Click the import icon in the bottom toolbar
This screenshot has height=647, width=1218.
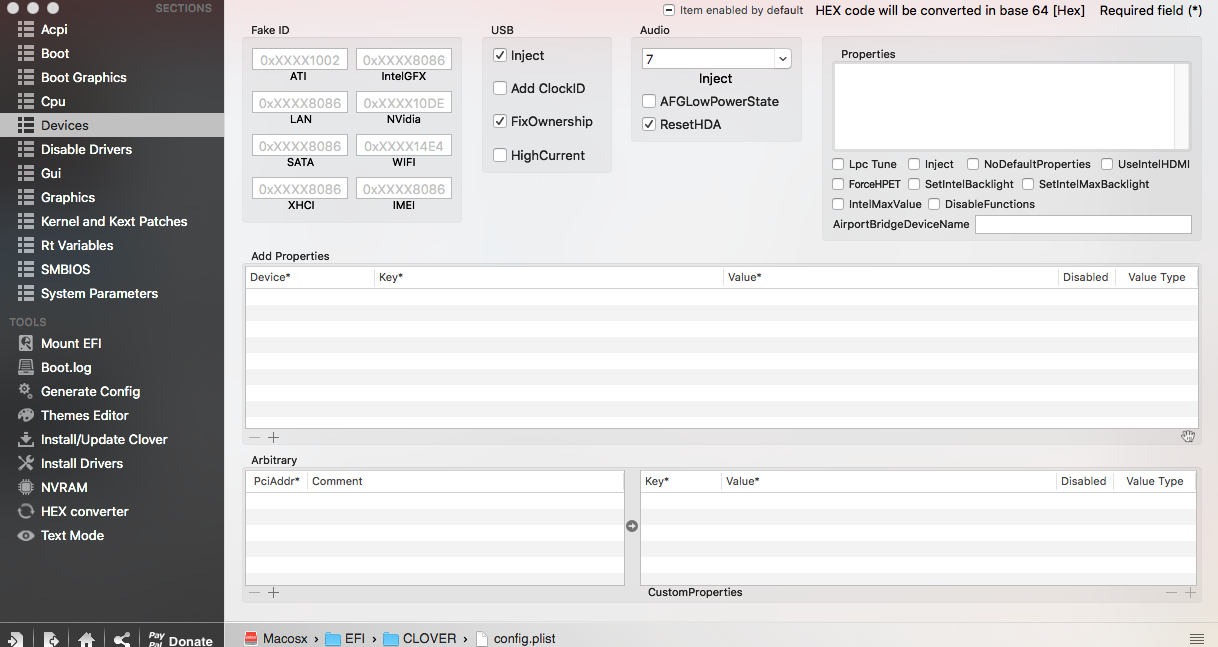pyautogui.click(x=16, y=639)
